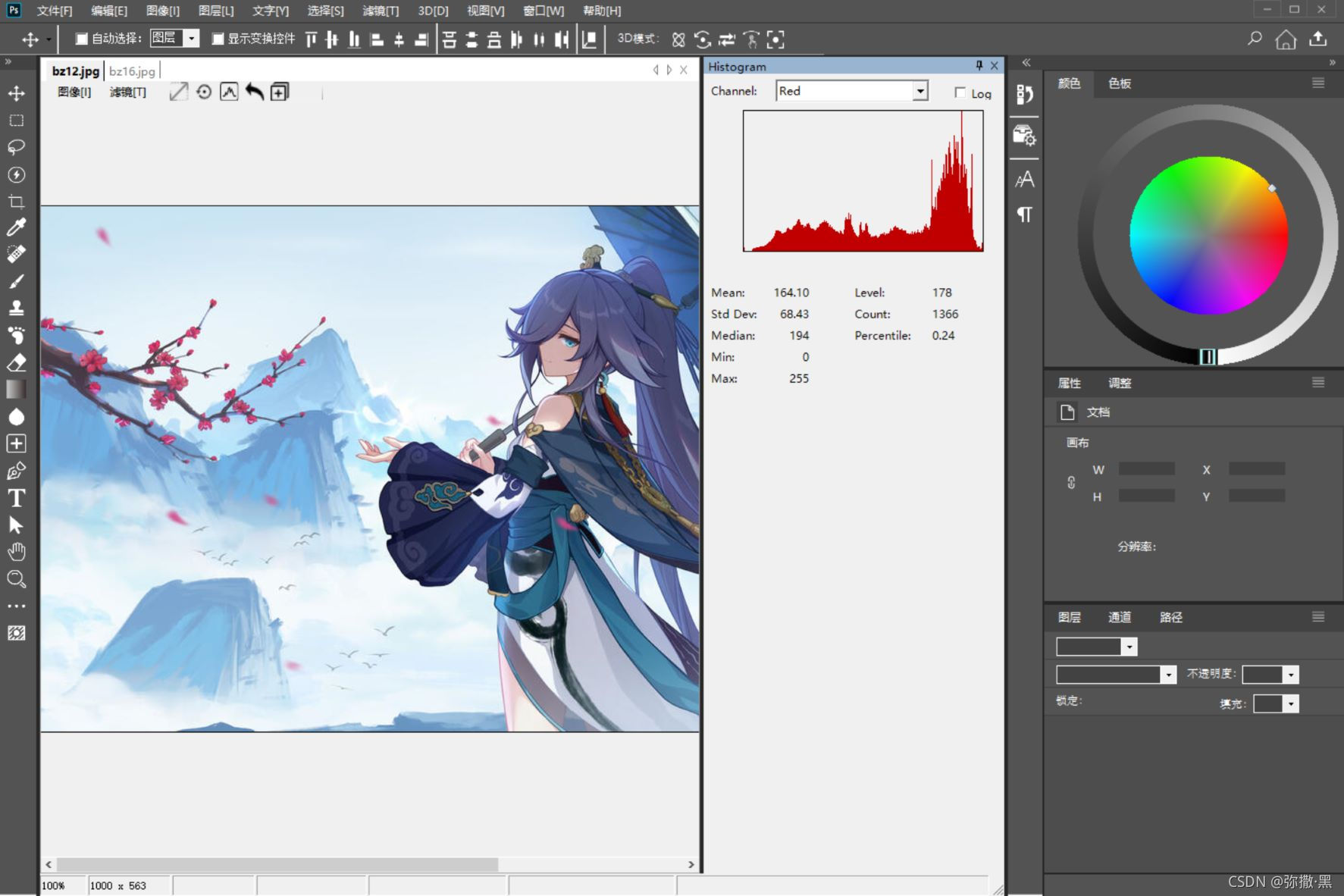Viewport: 1344px width, 896px height.
Task: Switch to the Channels (通道) tab
Action: coord(1120,617)
